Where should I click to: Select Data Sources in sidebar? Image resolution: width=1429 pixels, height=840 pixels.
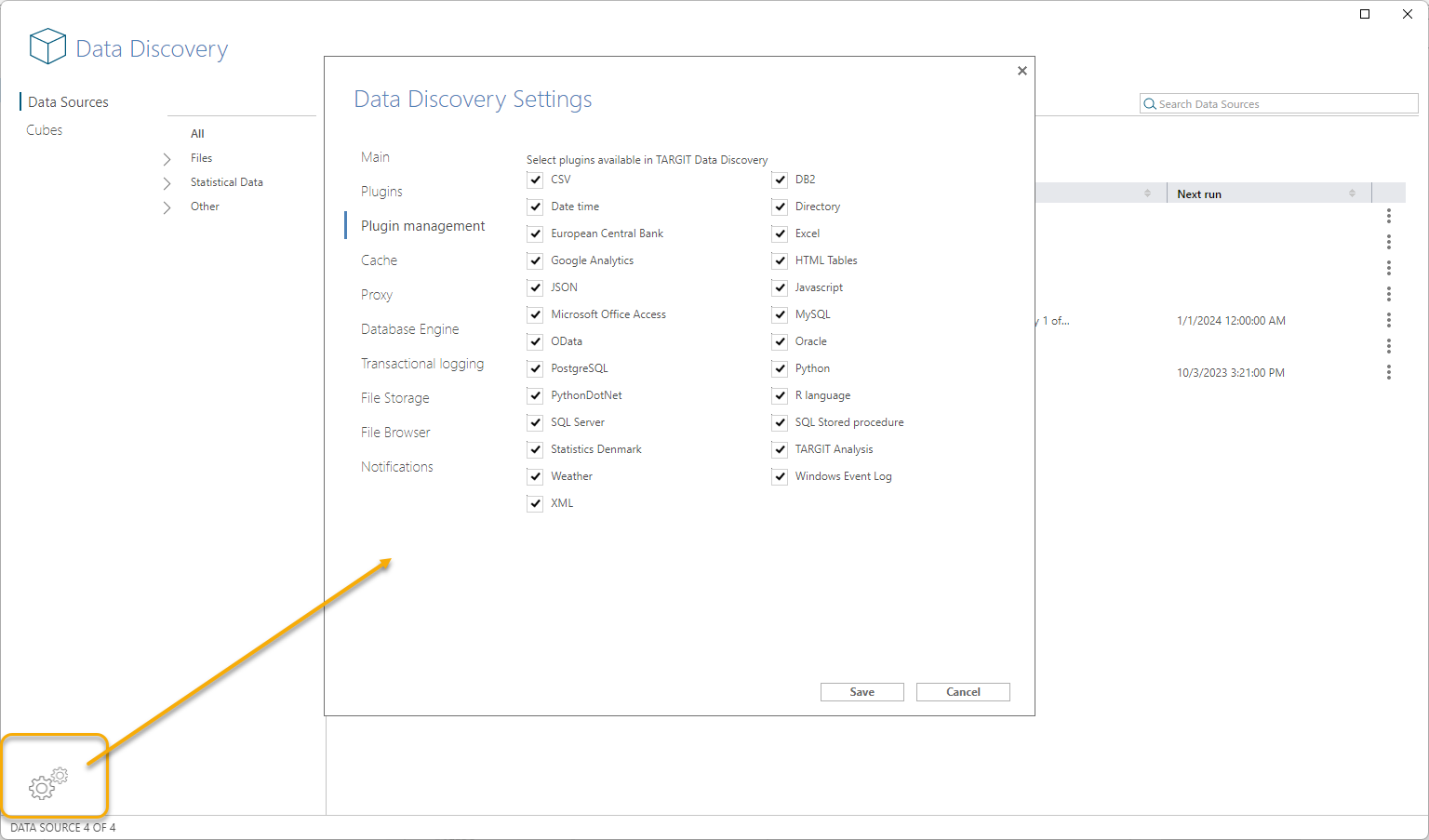coord(68,102)
